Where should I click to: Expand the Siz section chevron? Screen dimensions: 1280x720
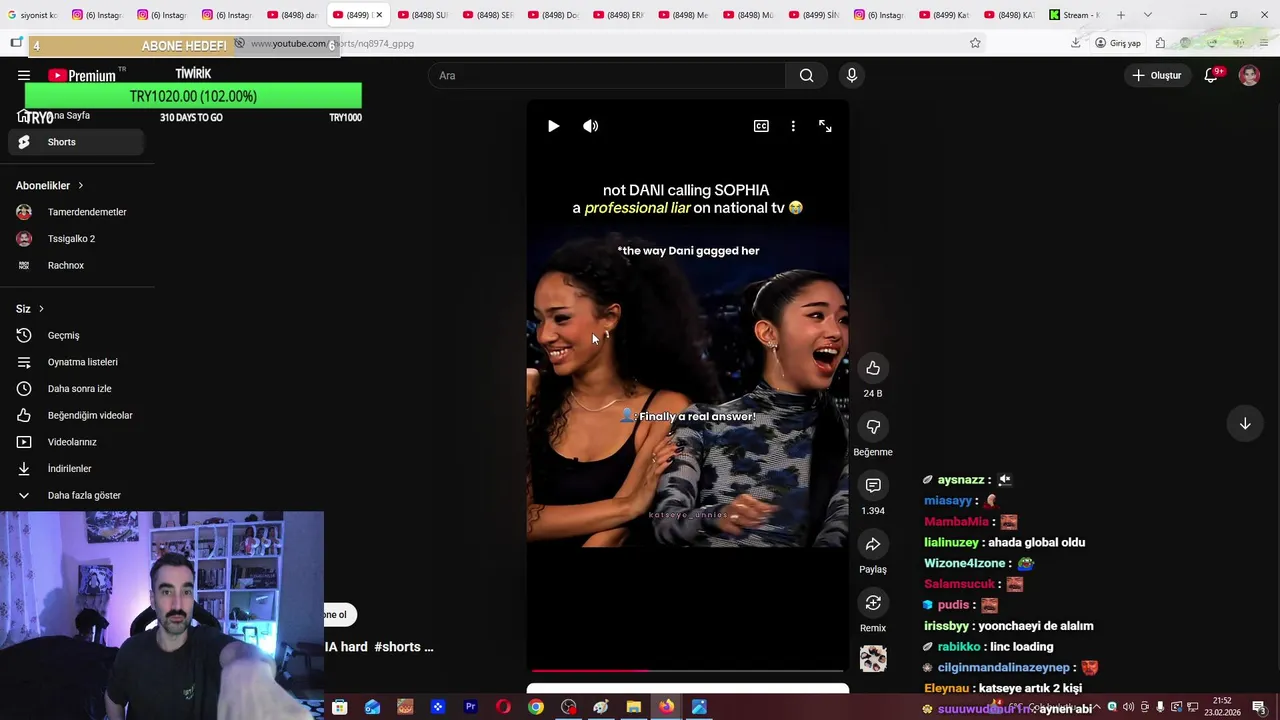[x=41, y=309]
